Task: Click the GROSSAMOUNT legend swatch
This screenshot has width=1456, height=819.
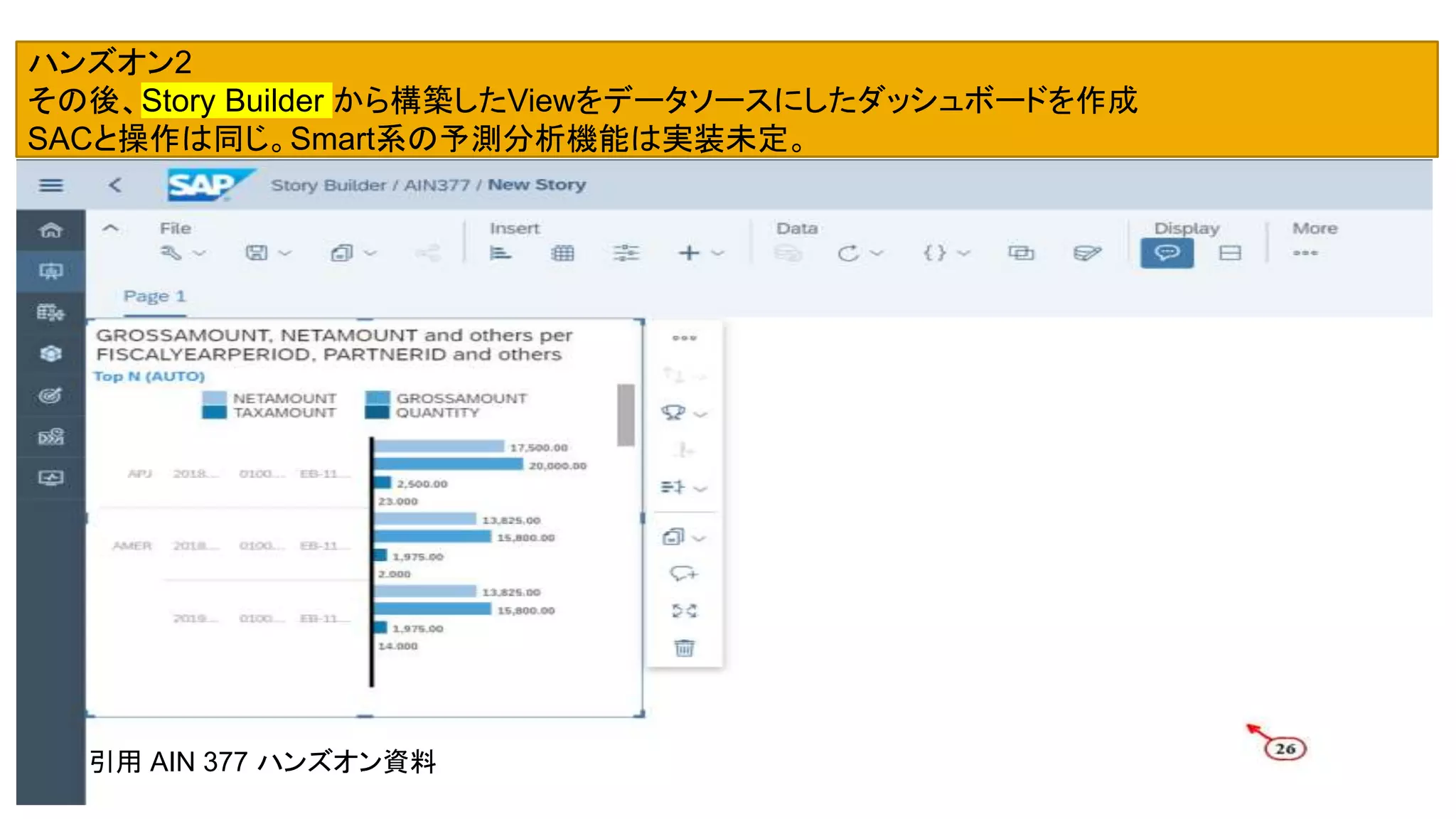Action: [377, 398]
